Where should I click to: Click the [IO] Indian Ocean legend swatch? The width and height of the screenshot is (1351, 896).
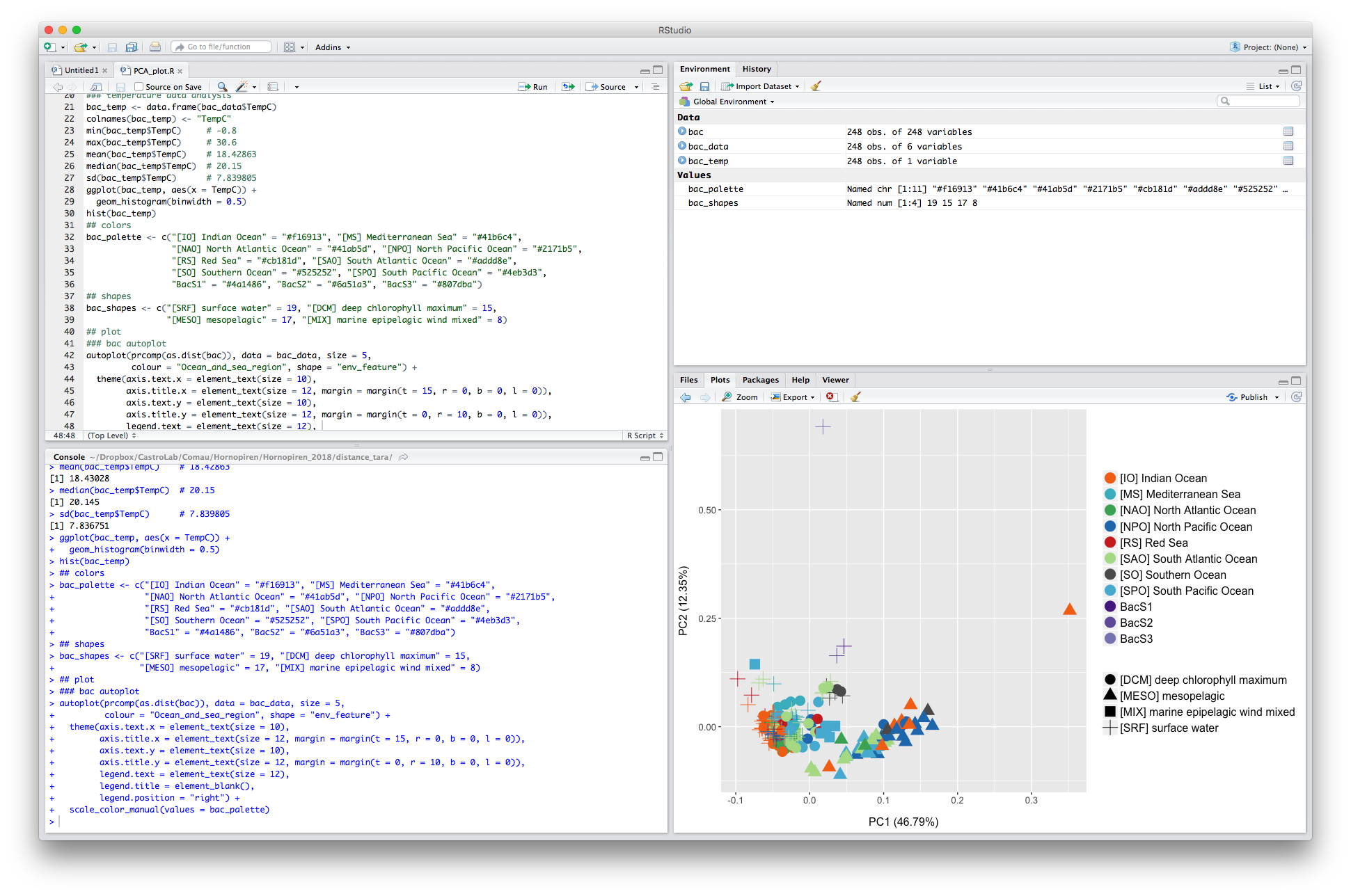click(1110, 478)
